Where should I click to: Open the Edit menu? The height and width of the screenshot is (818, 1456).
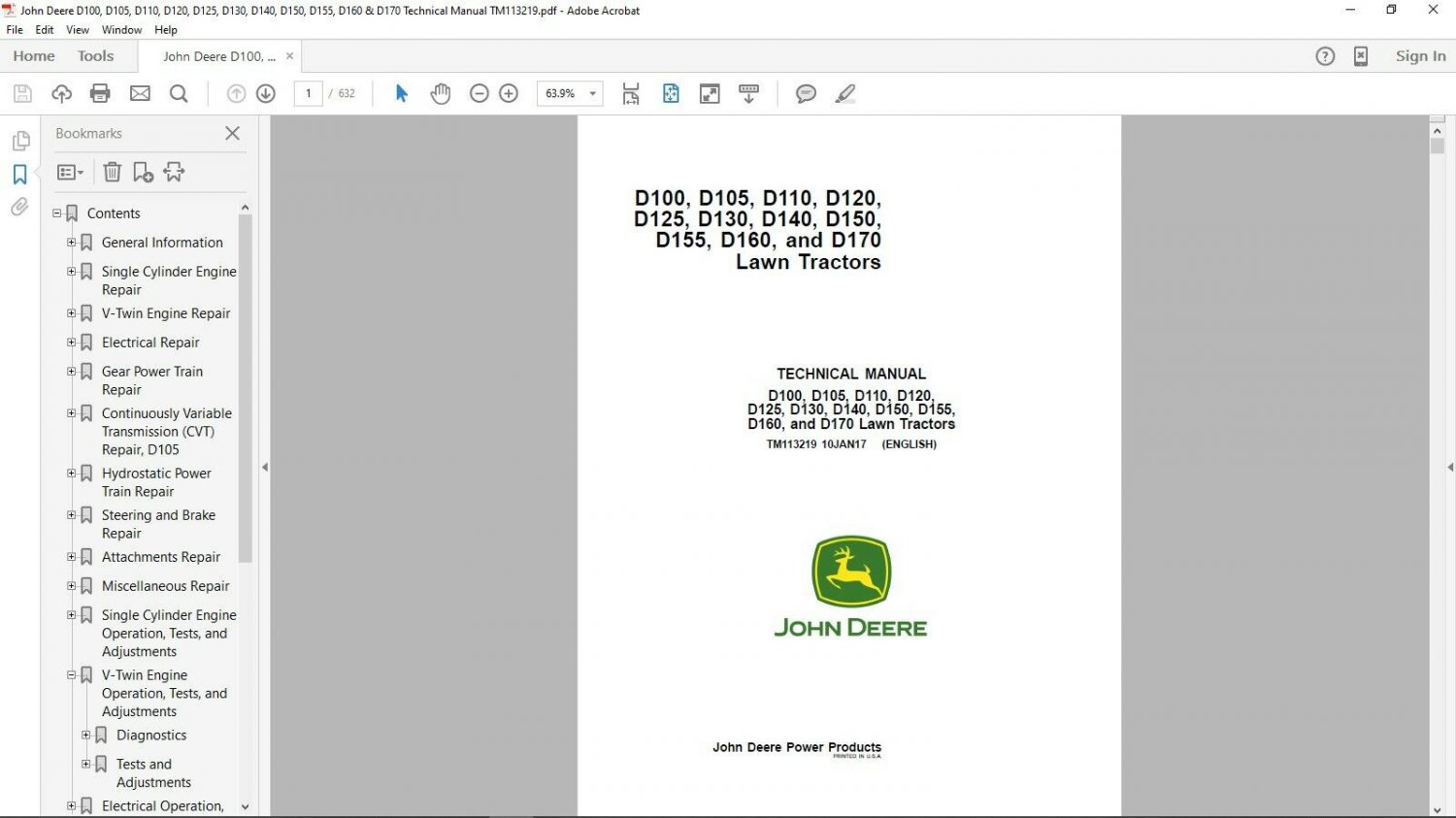point(45,30)
